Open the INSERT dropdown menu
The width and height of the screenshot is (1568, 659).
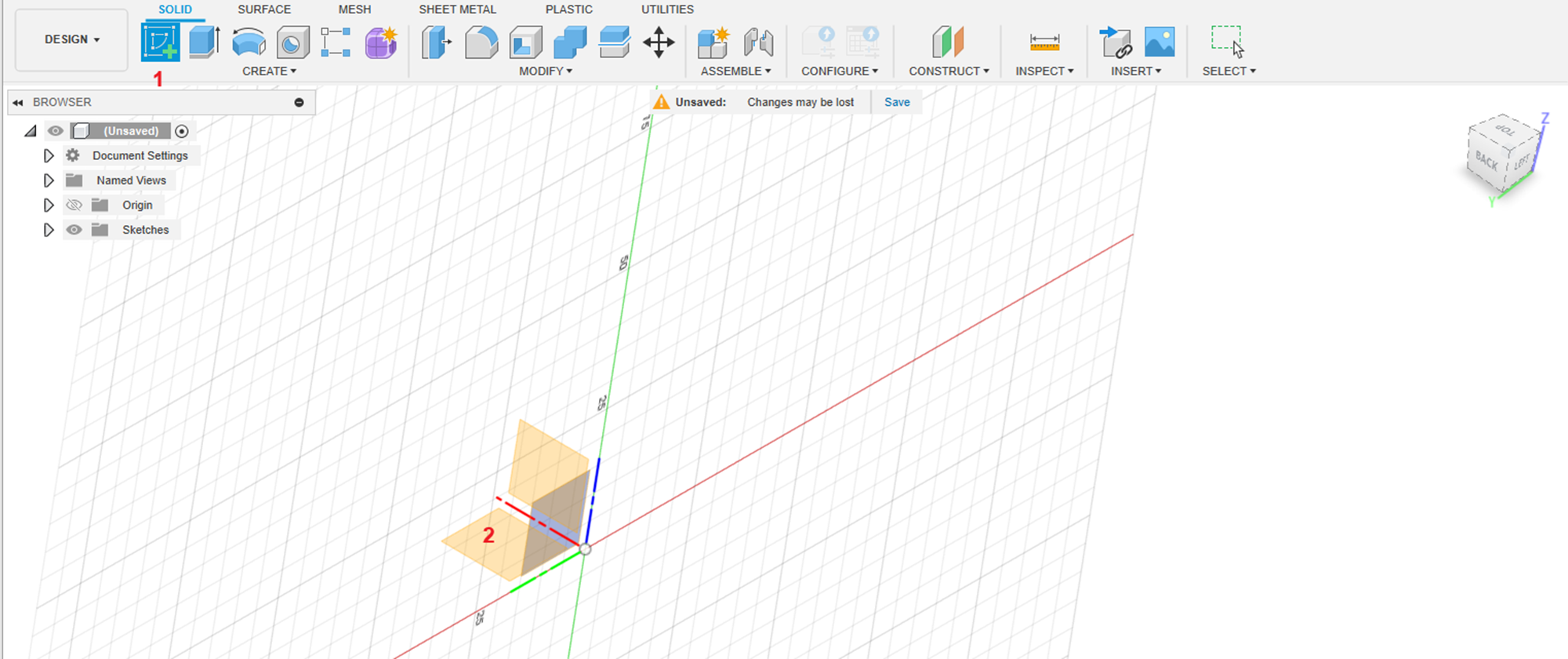click(x=1136, y=71)
